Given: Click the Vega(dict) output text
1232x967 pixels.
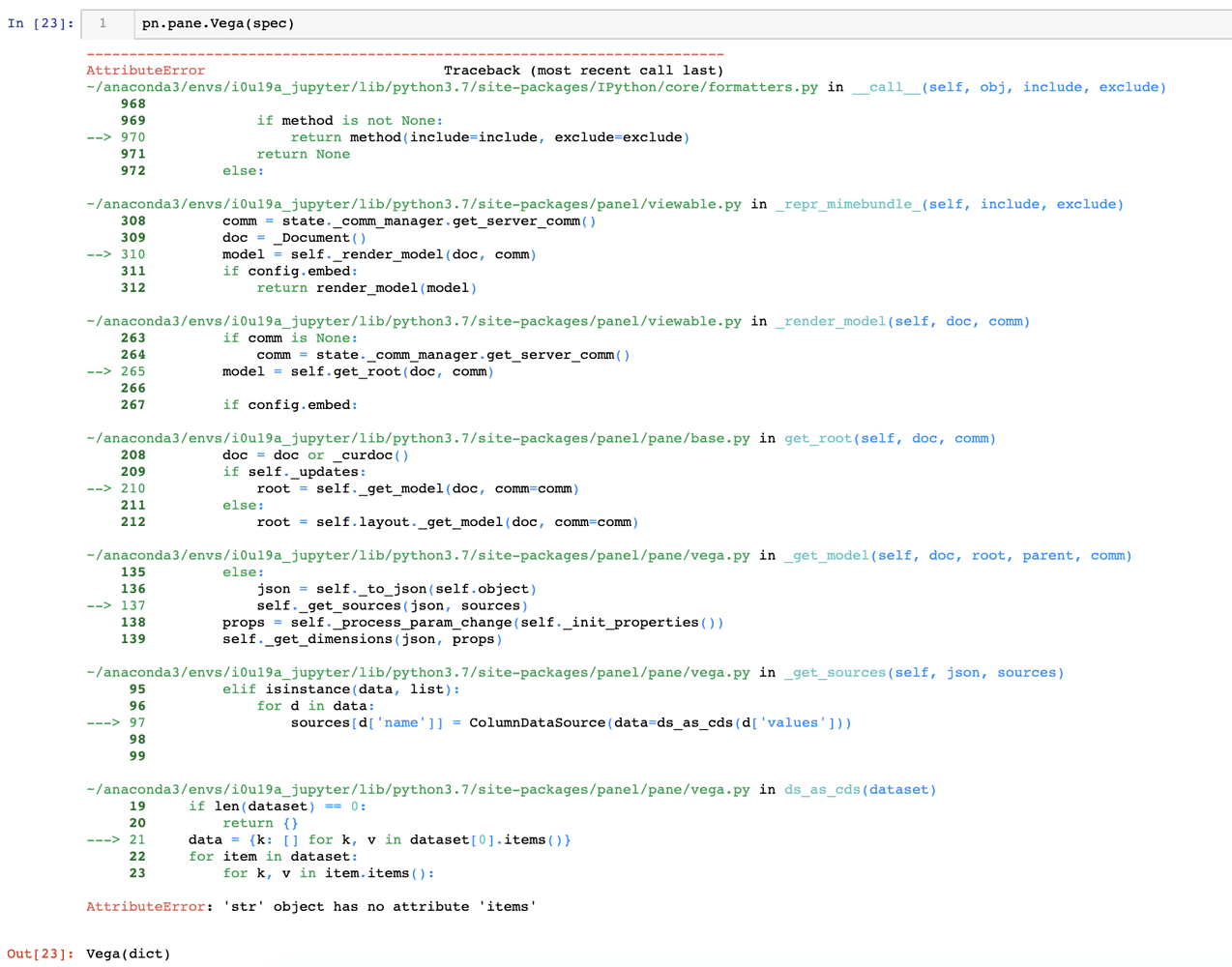Looking at the screenshot, I should pyautogui.click(x=129, y=953).
